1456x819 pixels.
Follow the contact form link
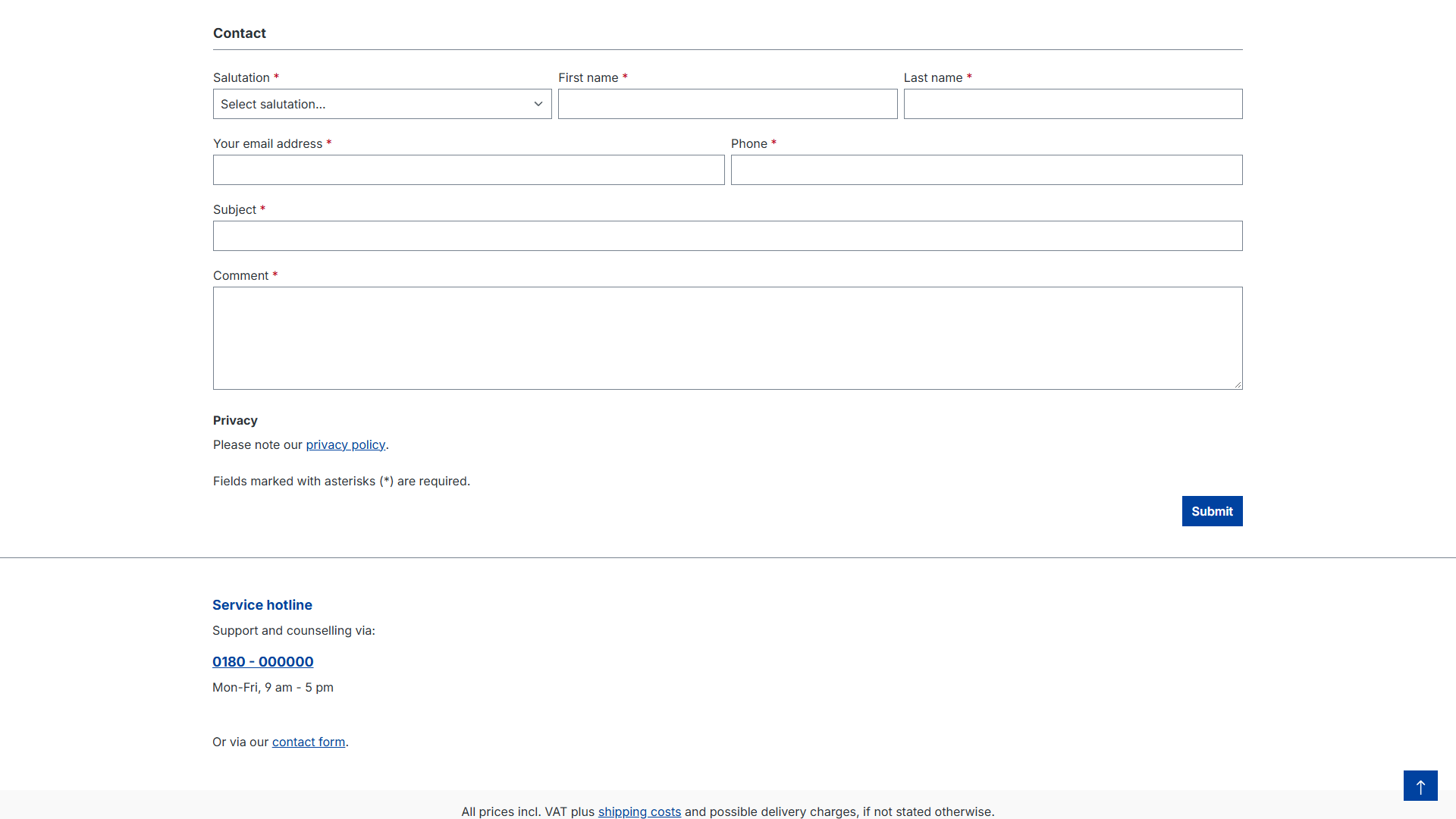click(309, 742)
